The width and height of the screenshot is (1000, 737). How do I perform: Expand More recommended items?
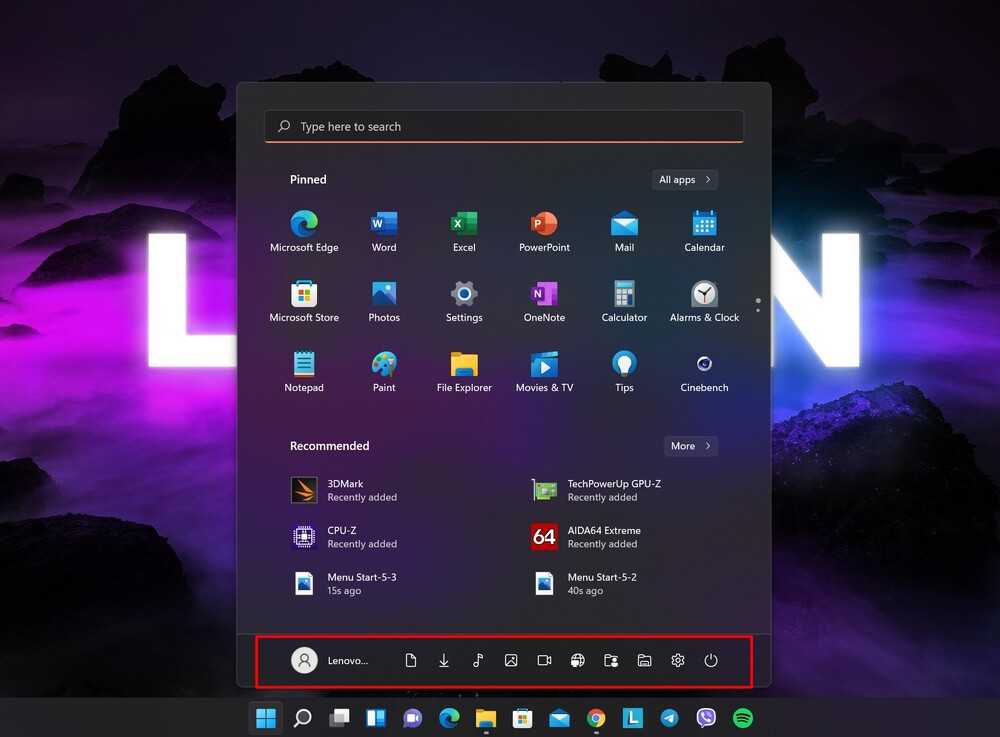pyautogui.click(x=691, y=446)
